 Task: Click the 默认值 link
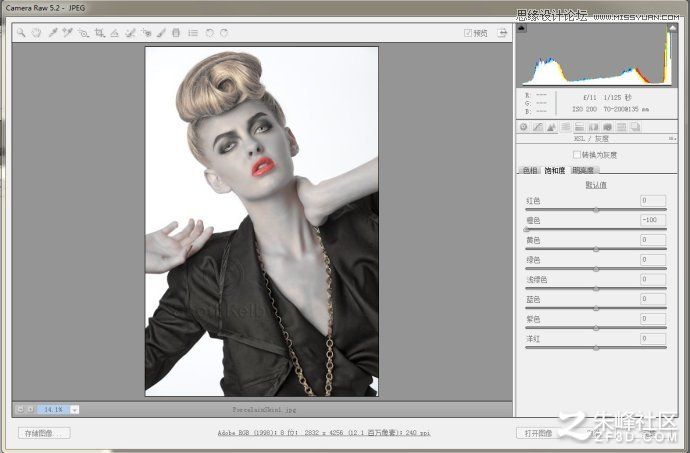596,185
